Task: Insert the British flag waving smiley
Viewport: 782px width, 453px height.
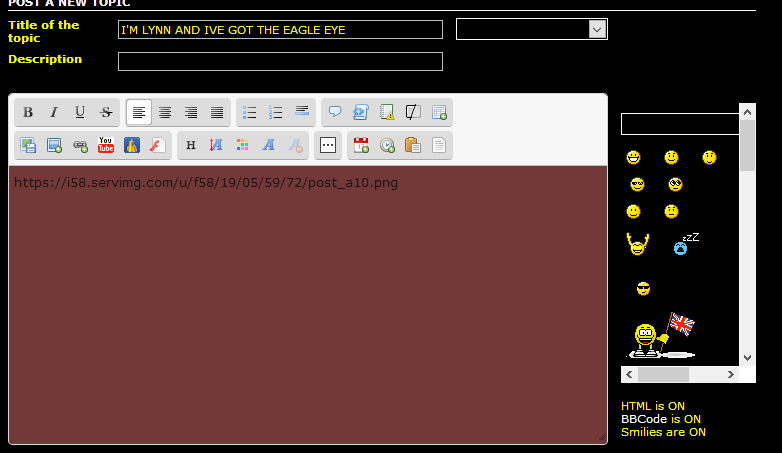Action: pos(661,335)
